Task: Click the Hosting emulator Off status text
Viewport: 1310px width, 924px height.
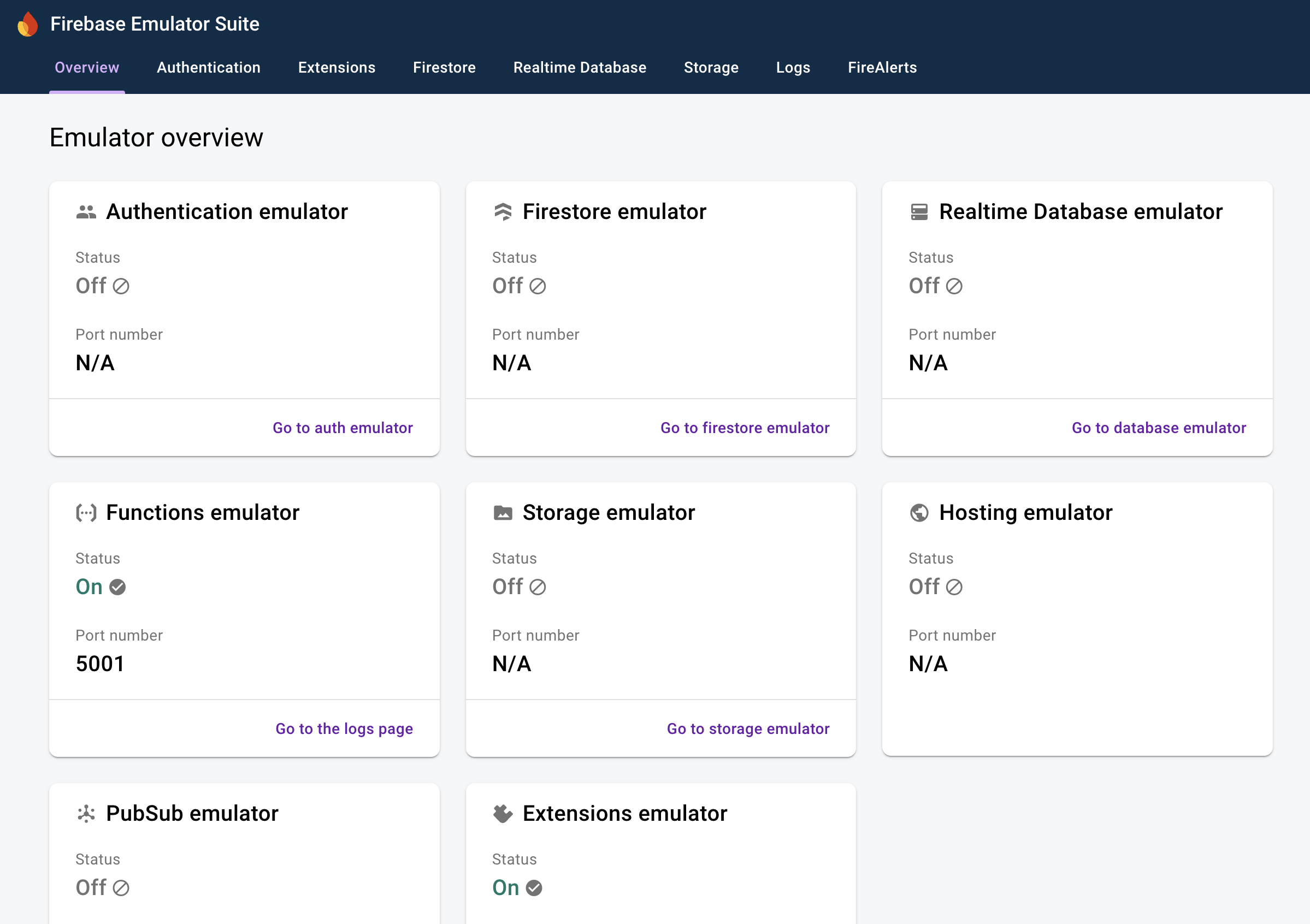Action: pyautogui.click(x=924, y=588)
